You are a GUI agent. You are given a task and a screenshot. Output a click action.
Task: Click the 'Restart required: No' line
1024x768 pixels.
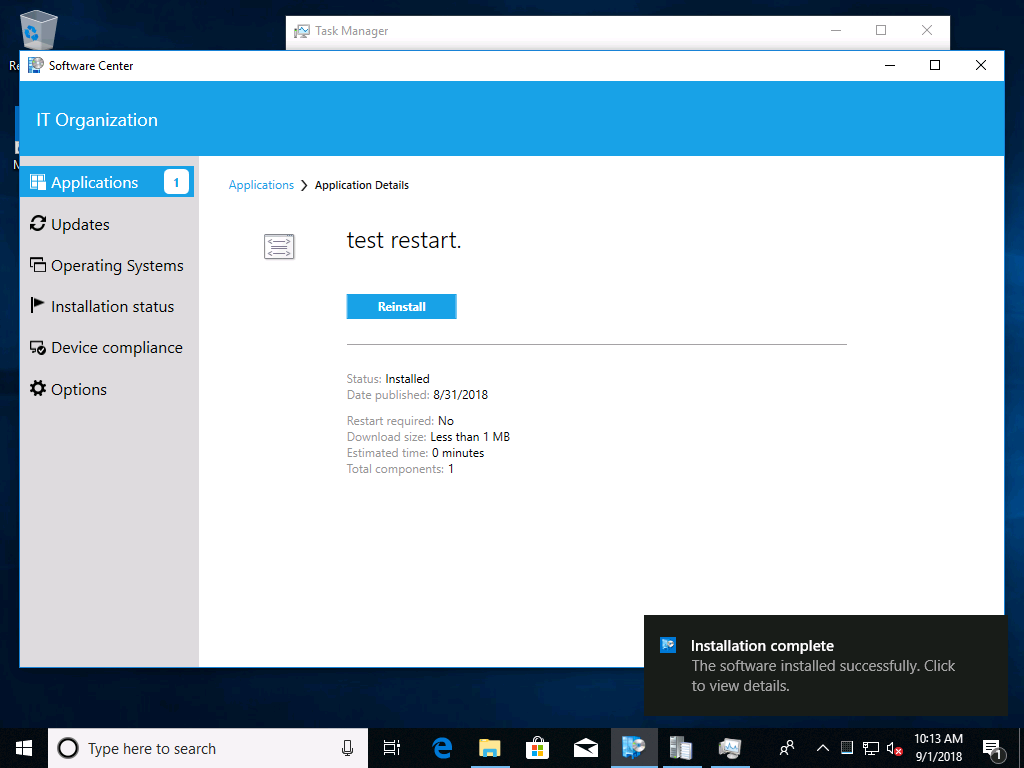tap(400, 421)
